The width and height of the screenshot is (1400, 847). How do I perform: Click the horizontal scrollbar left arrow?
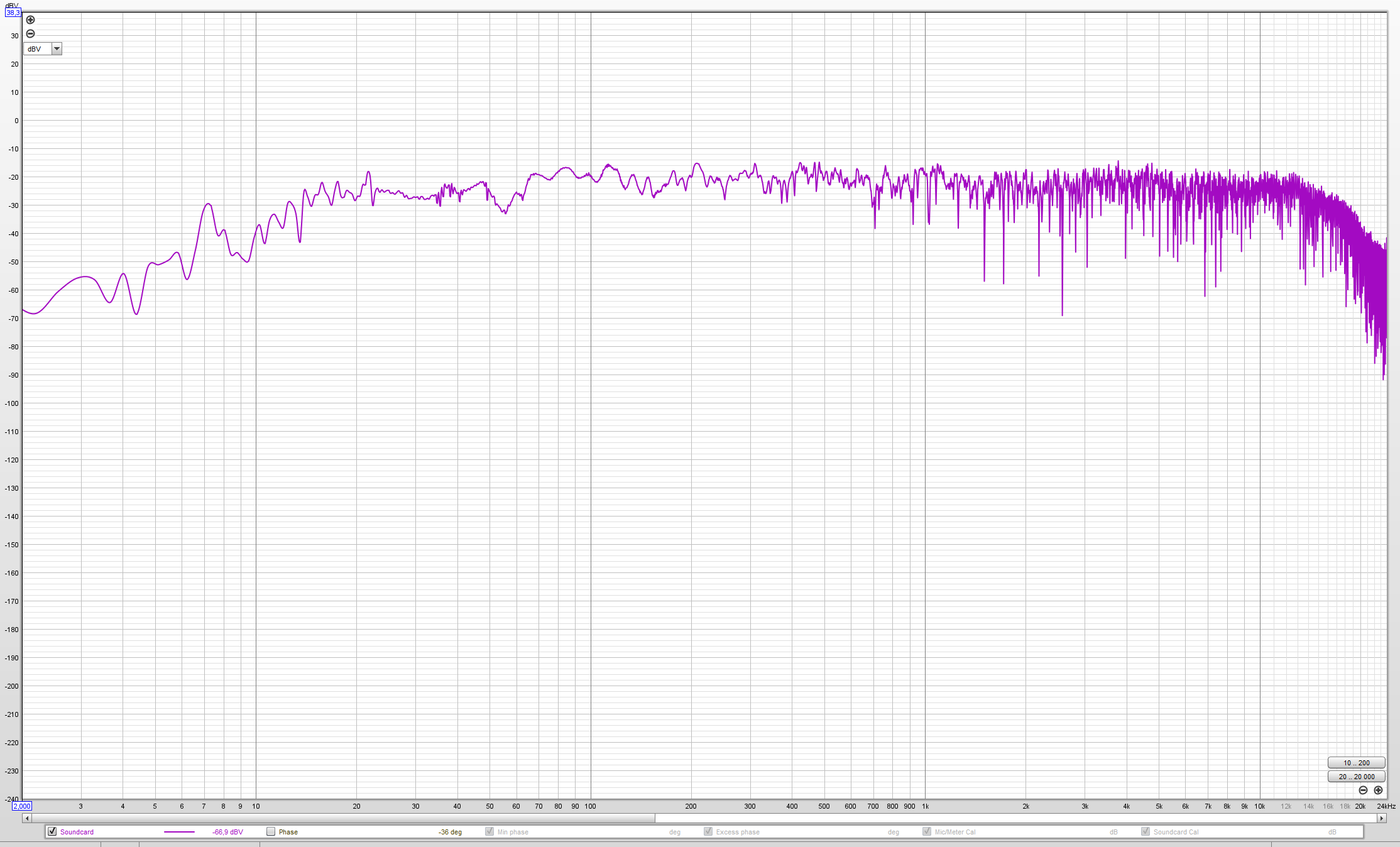[26, 818]
